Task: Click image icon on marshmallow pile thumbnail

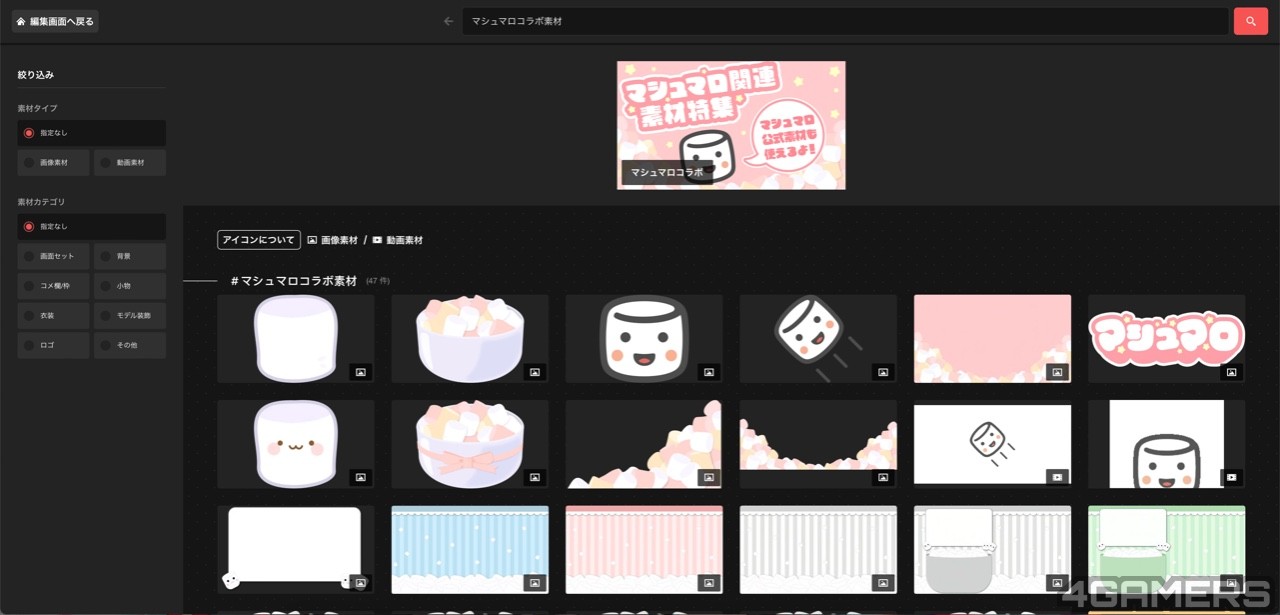Action: tap(709, 478)
